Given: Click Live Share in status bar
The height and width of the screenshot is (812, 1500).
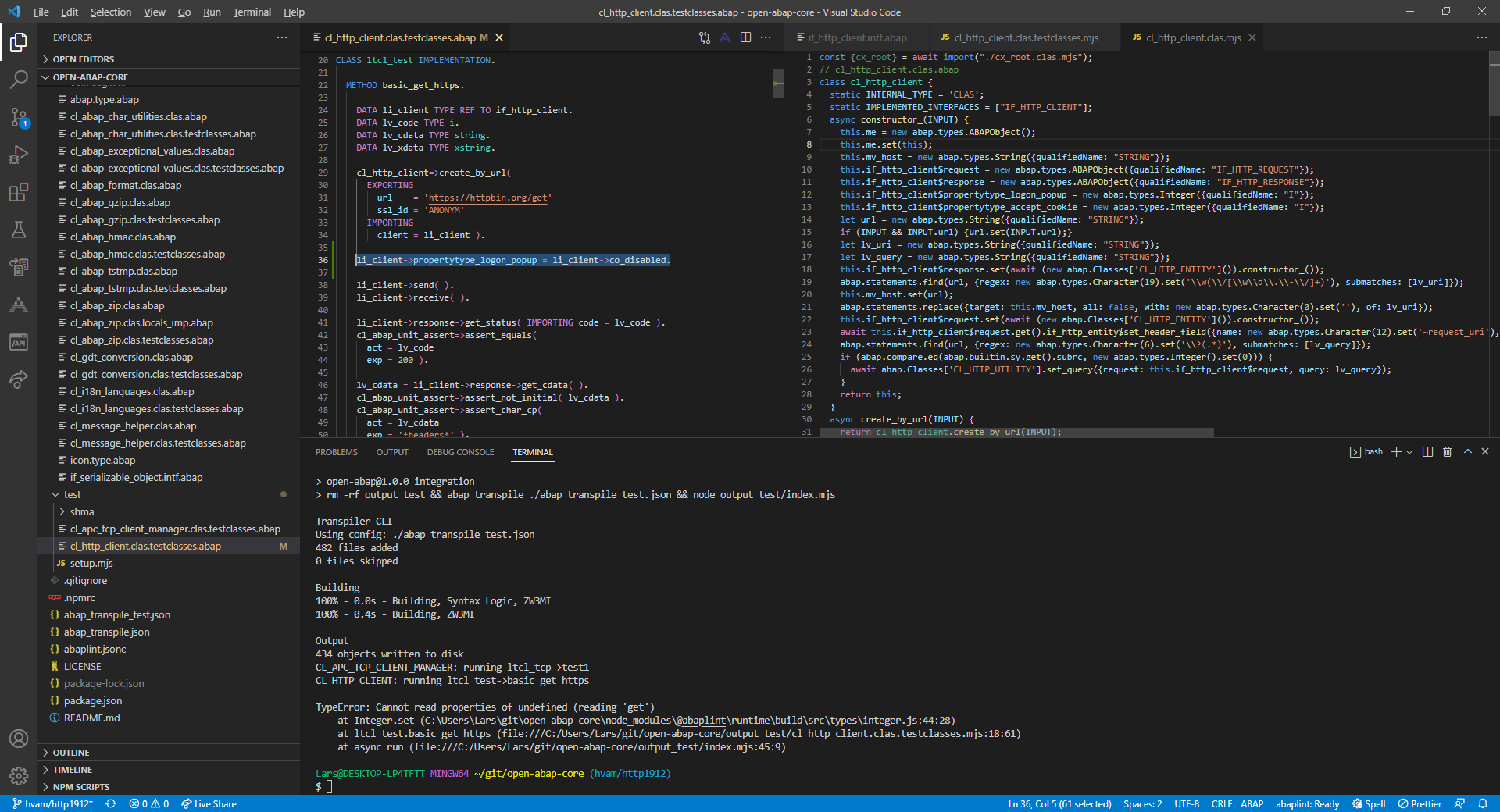Looking at the screenshot, I should pos(209,803).
